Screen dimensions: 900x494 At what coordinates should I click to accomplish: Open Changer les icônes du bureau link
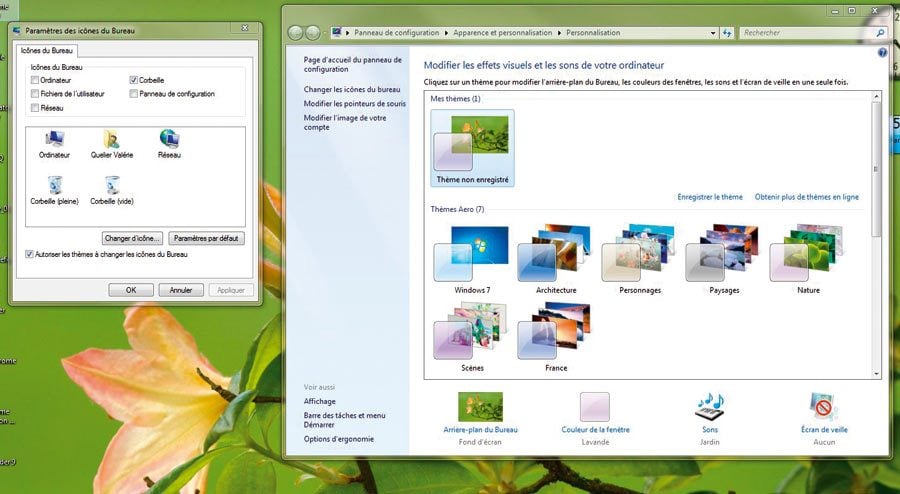pyautogui.click(x=352, y=90)
